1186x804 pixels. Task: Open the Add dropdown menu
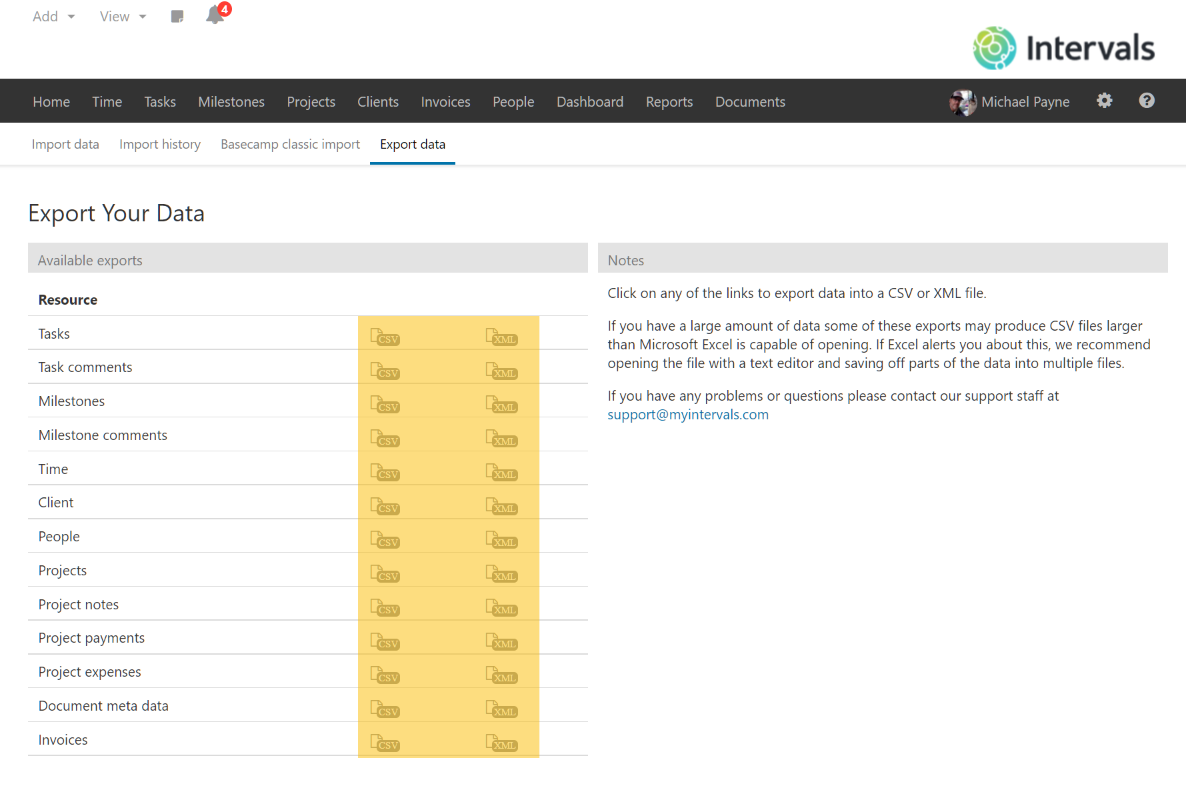point(47,16)
